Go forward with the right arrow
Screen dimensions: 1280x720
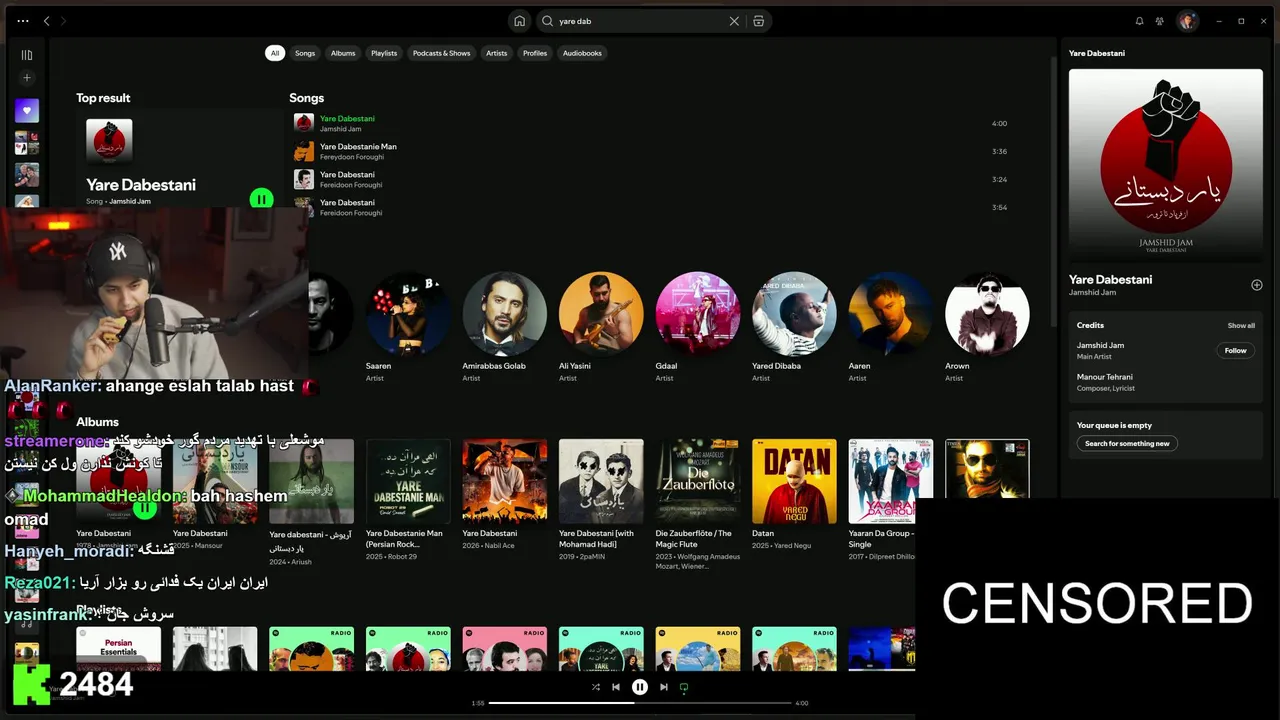pos(62,21)
